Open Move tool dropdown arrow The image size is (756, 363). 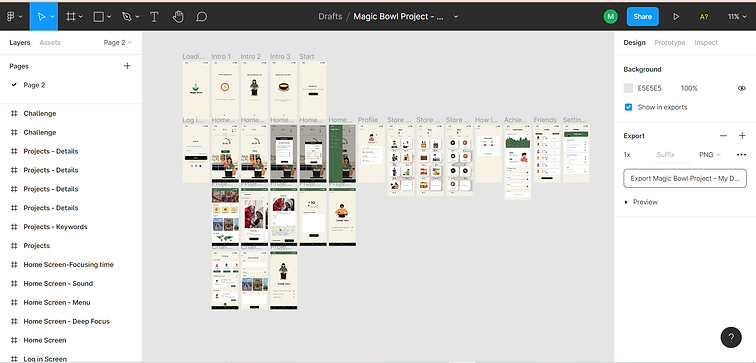tap(52, 16)
